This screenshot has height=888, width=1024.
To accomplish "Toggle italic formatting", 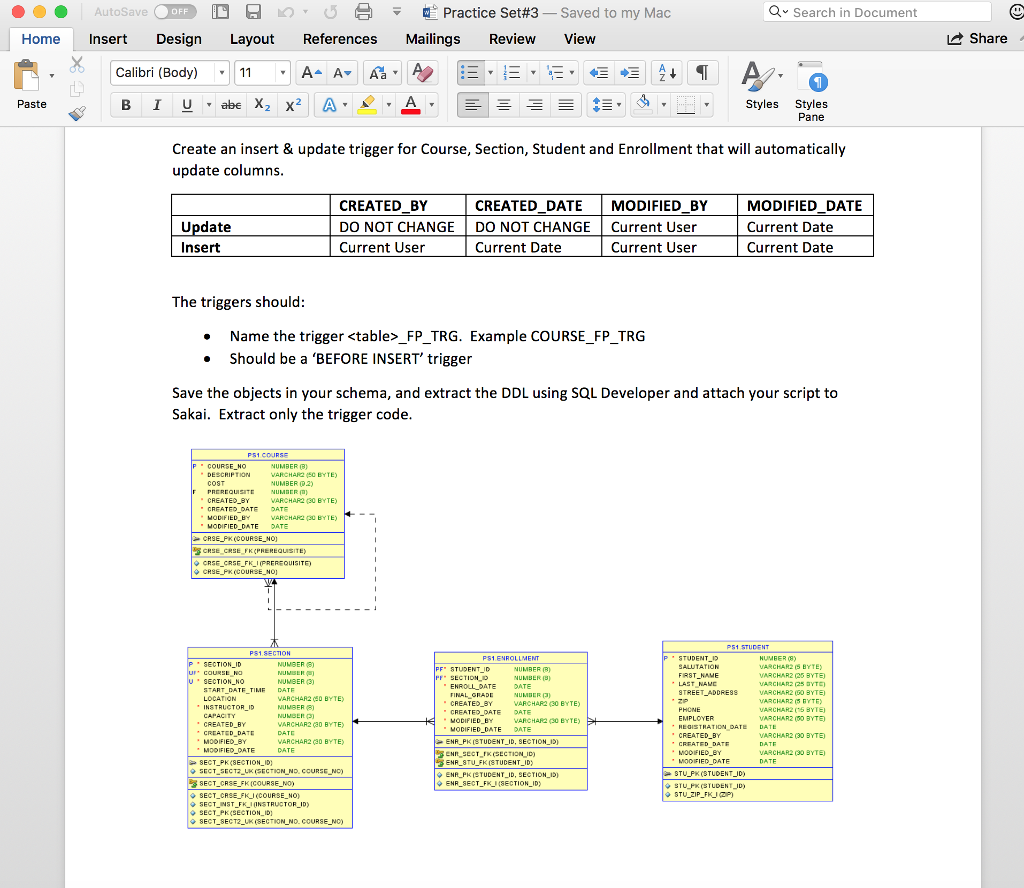I will (x=156, y=104).
